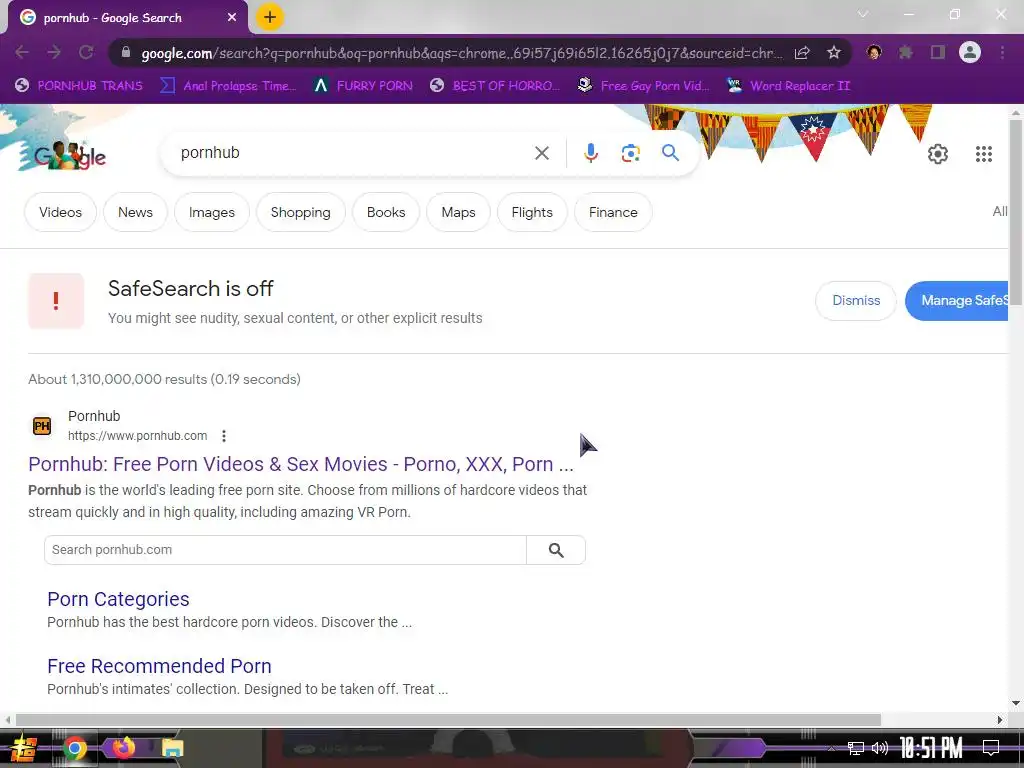Viewport: 1024px width, 768px height.
Task: Click the site search box under the first result
Action: coord(285,550)
